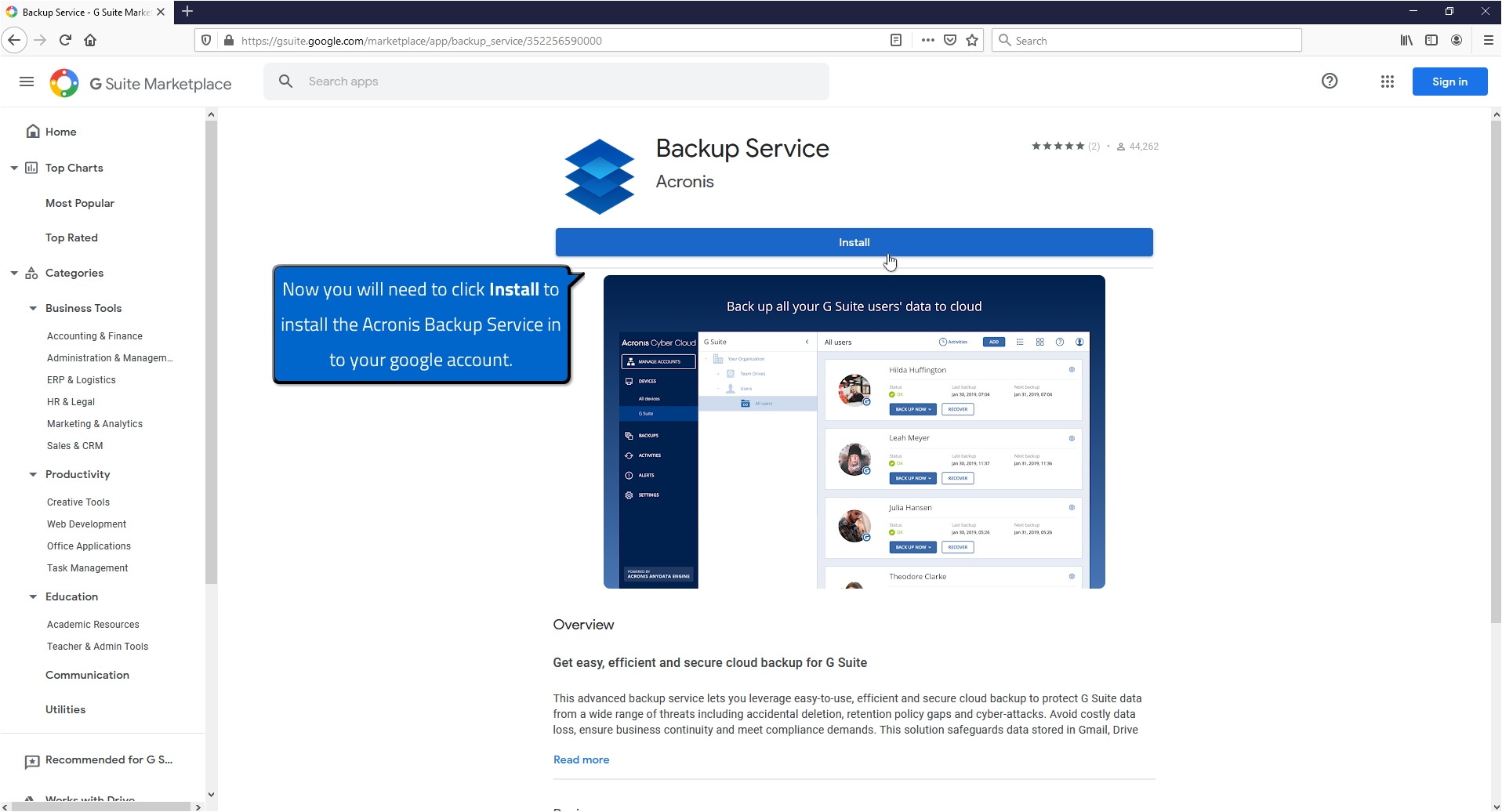Image resolution: width=1502 pixels, height=812 pixels.
Task: Save page to Pocket icon
Action: (950, 41)
